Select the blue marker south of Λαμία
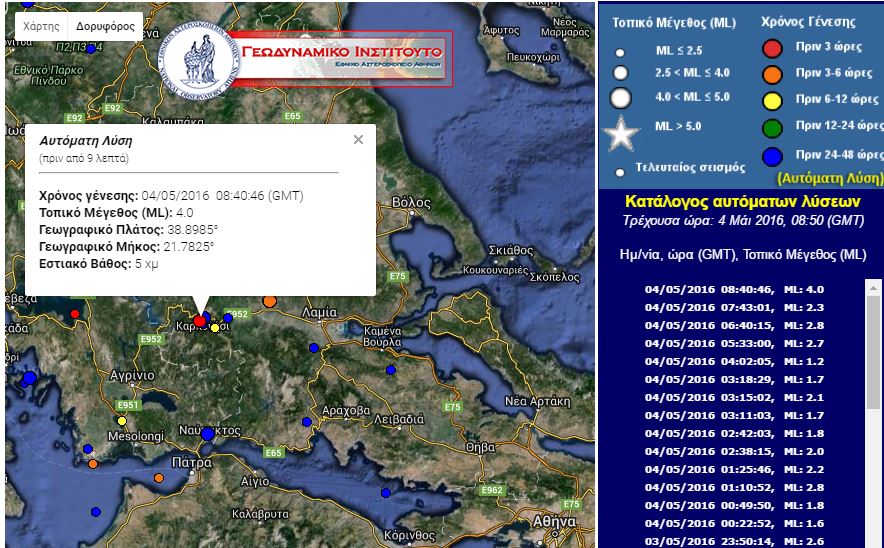 coord(314,348)
